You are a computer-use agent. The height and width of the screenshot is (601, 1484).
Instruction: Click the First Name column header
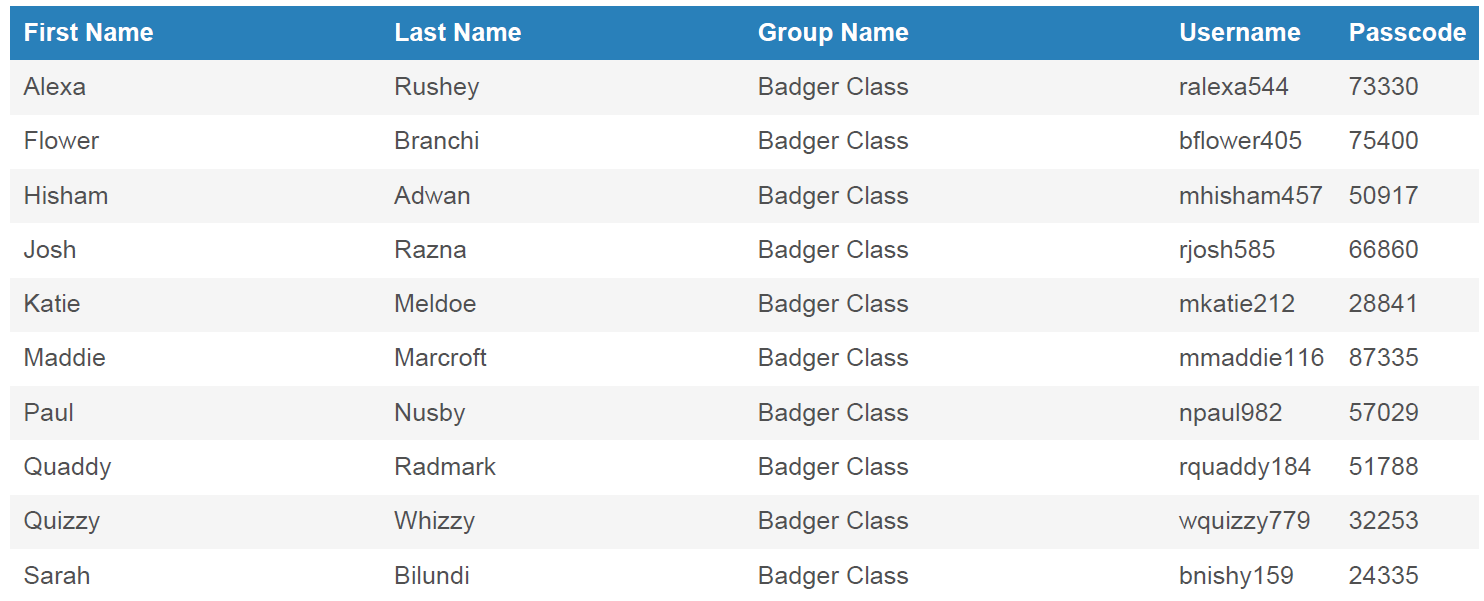[x=88, y=33]
